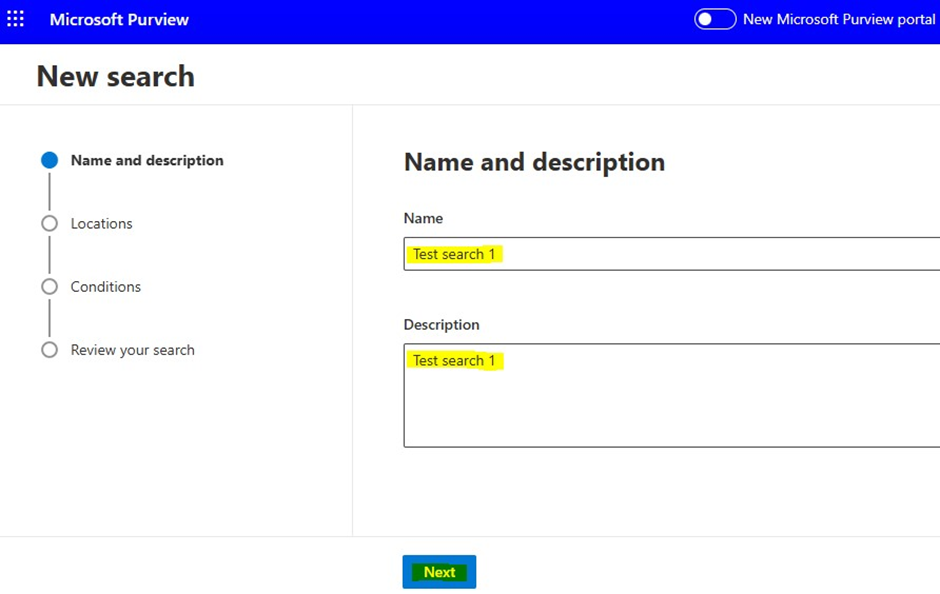Click the Review your search step circle

pos(49,350)
